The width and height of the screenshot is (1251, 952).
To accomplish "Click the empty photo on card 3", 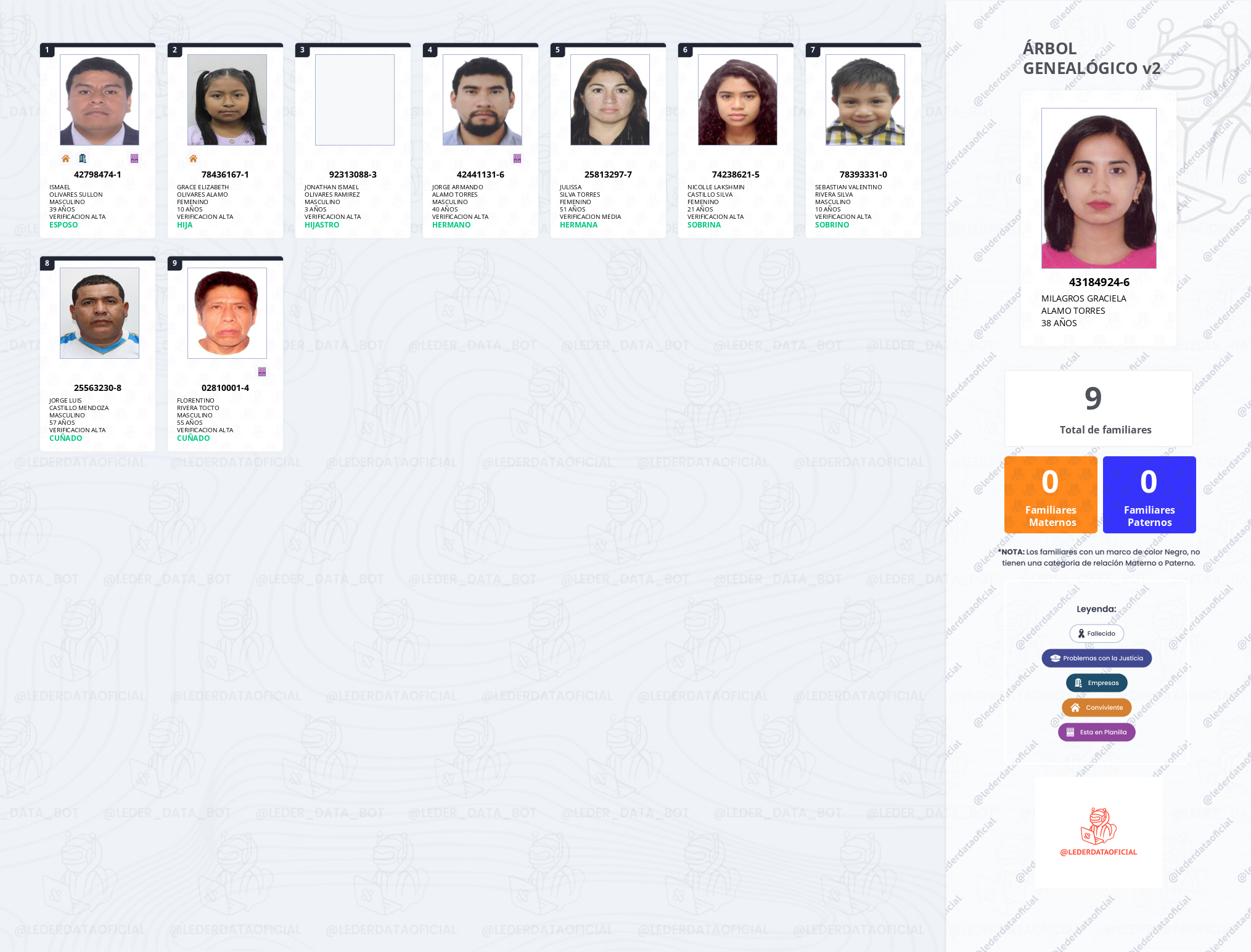I will [355, 100].
